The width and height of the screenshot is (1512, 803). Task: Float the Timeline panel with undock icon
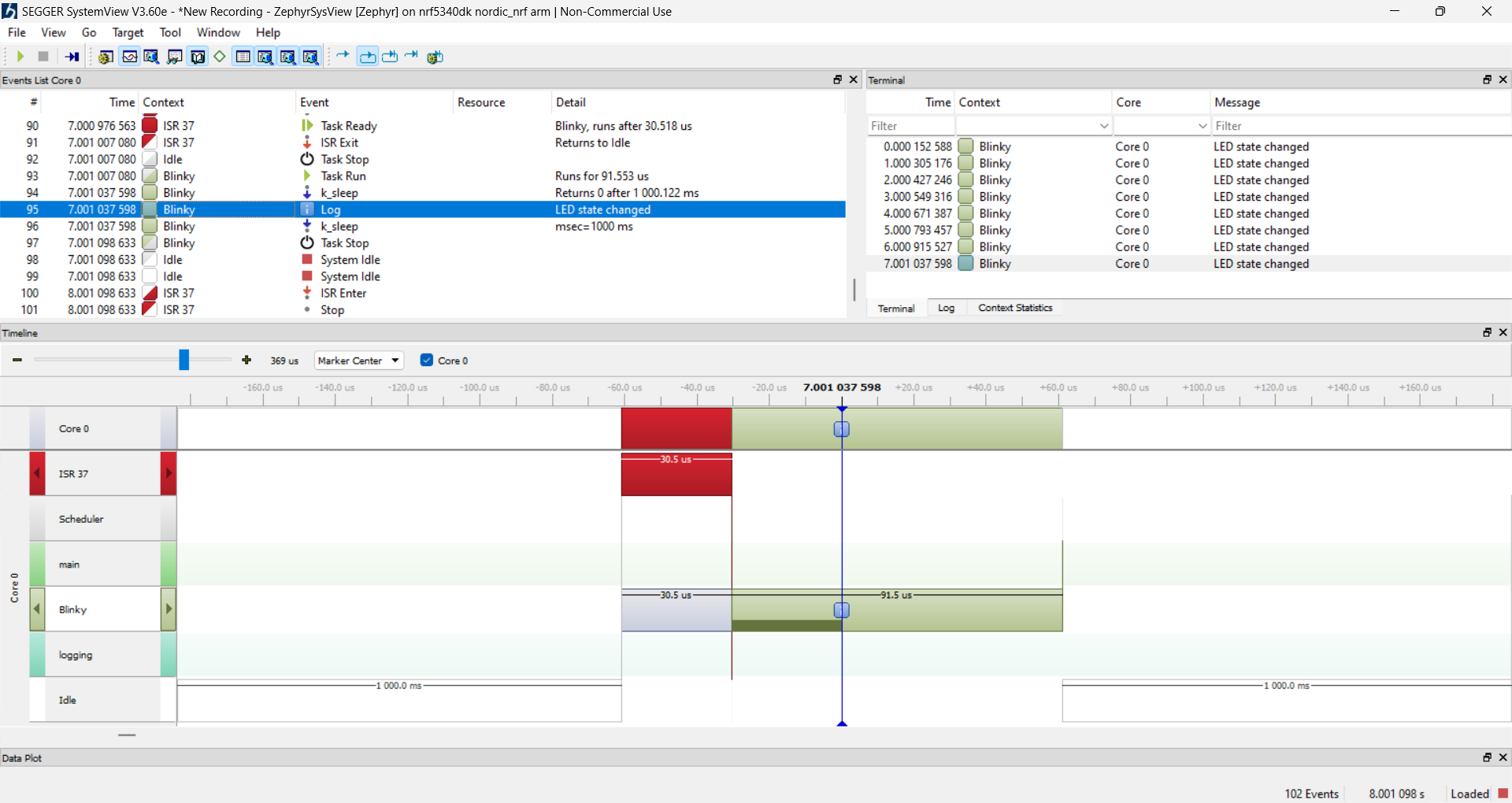point(1487,333)
